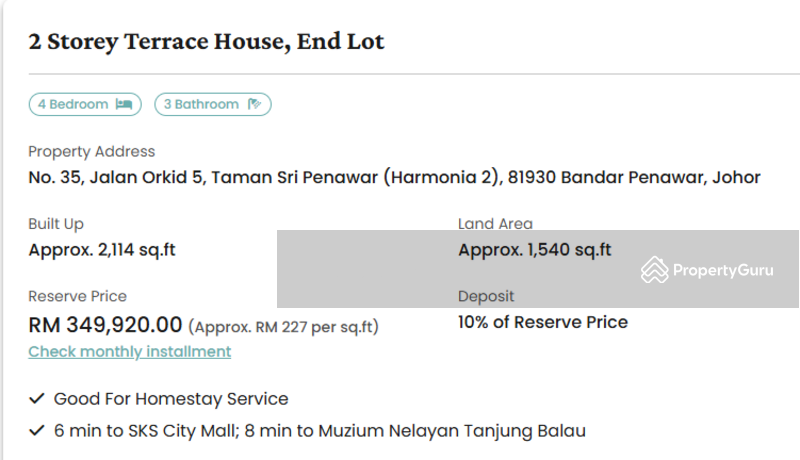Select the 3 Bathroom tag
Viewport: 800px width, 460px height.
pos(213,105)
